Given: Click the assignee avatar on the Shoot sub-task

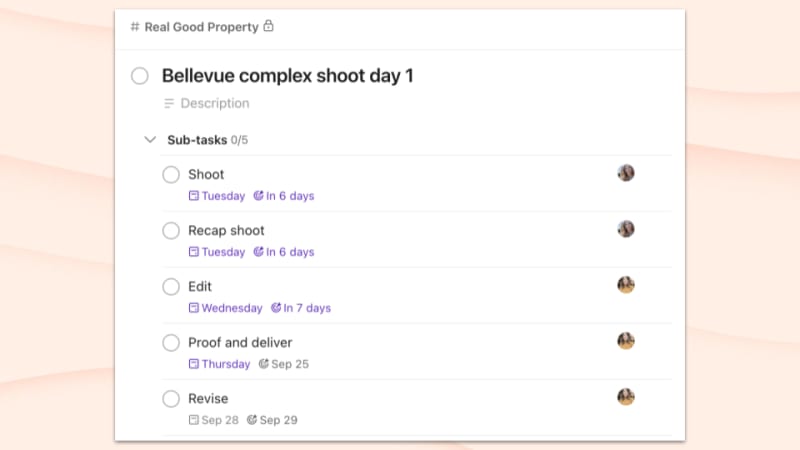Looking at the screenshot, I should [626, 173].
